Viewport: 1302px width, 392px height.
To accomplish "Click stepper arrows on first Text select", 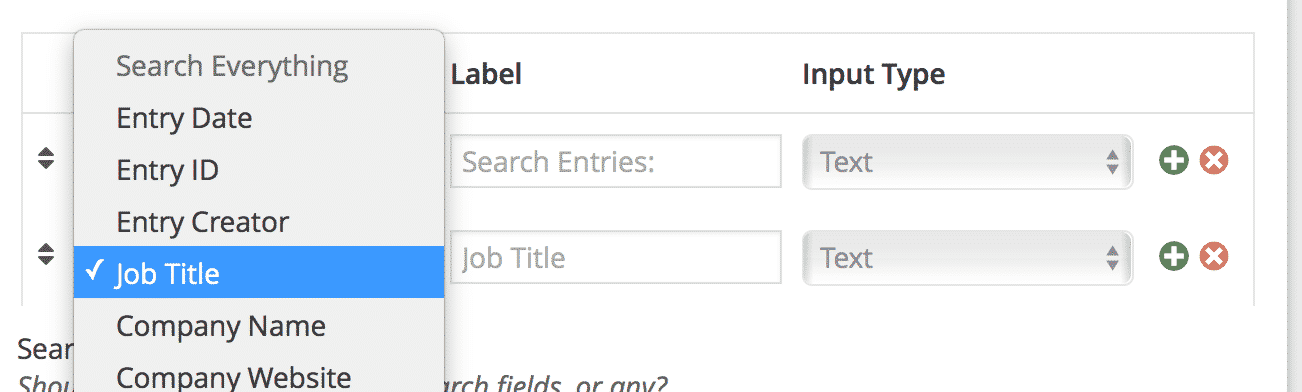I will click(x=1111, y=162).
